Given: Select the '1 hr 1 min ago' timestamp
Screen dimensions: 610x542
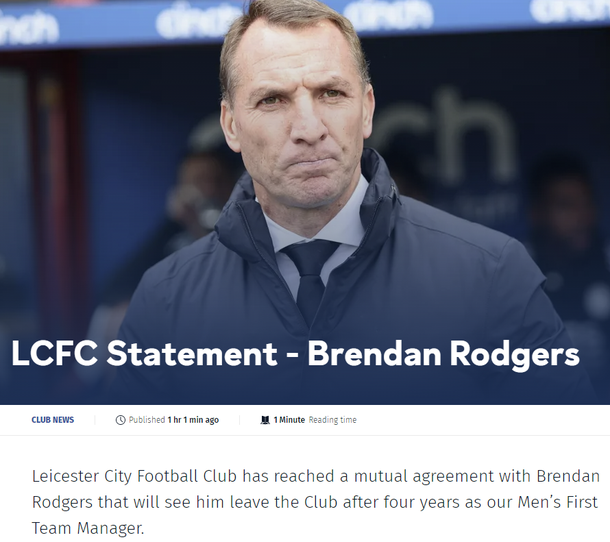Looking at the screenshot, I should pyautogui.click(x=193, y=420).
